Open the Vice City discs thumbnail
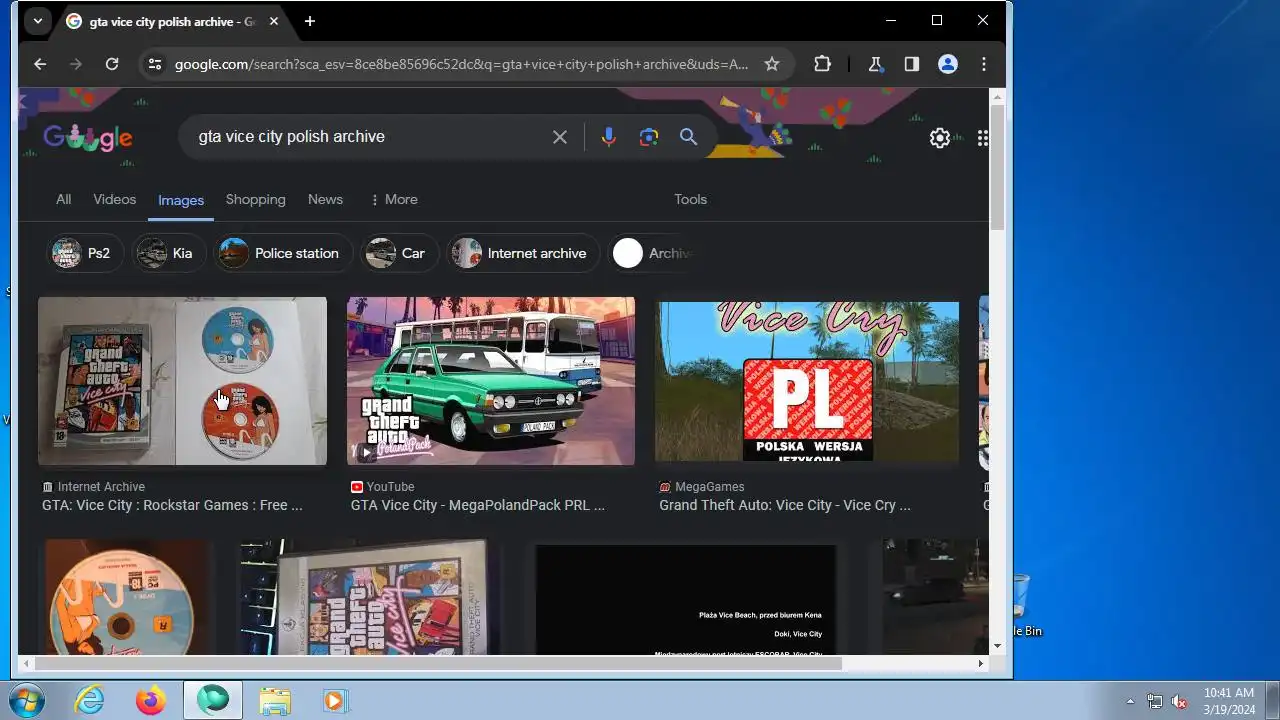Screen dimensions: 1280x720 pos(182,381)
